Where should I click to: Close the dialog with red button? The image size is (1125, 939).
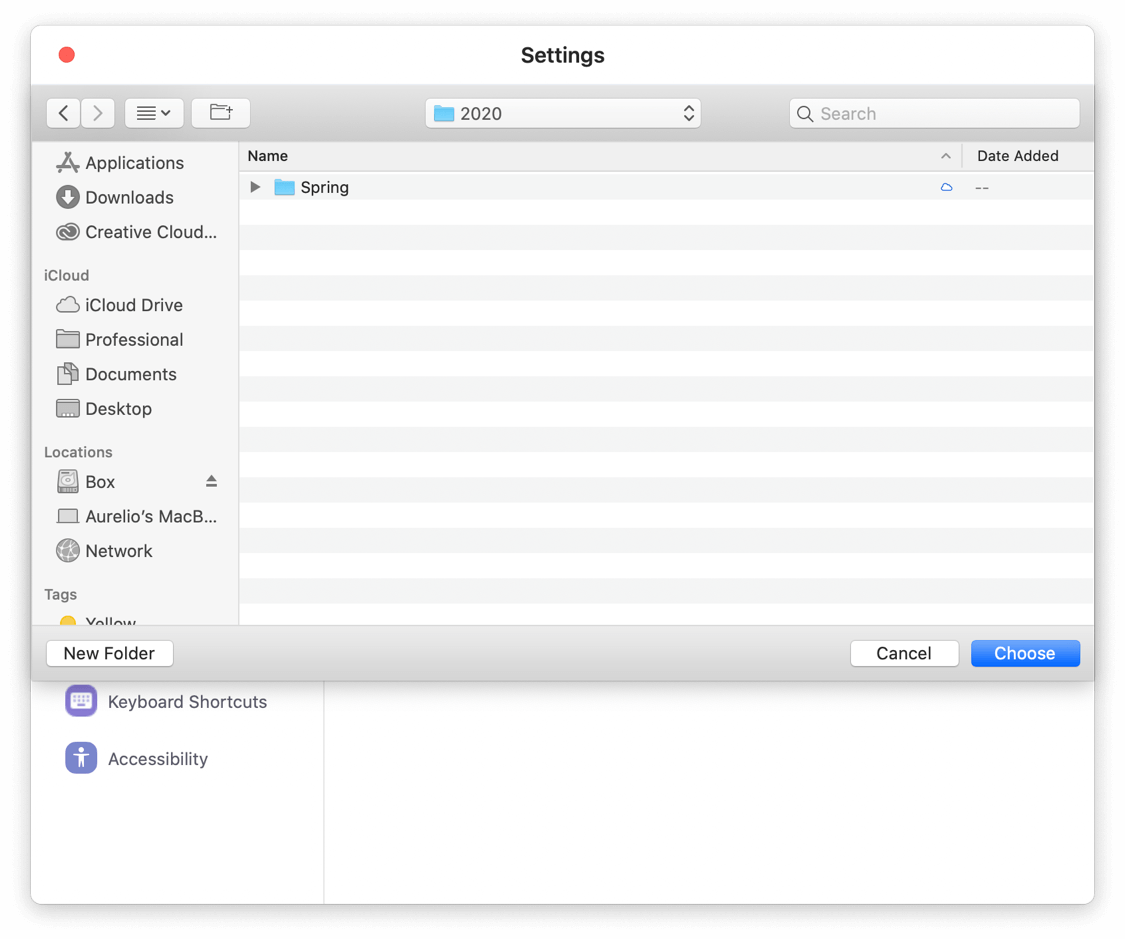[x=67, y=55]
